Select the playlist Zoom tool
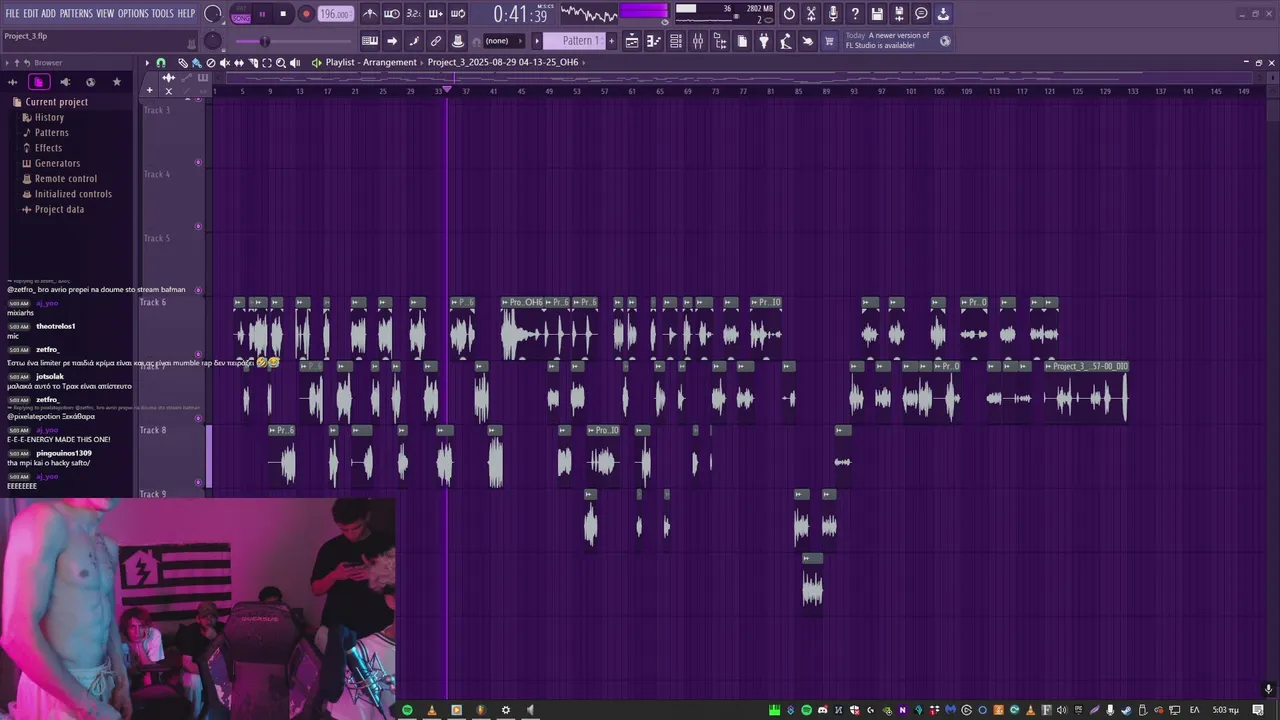1280x720 pixels. pos(281,63)
